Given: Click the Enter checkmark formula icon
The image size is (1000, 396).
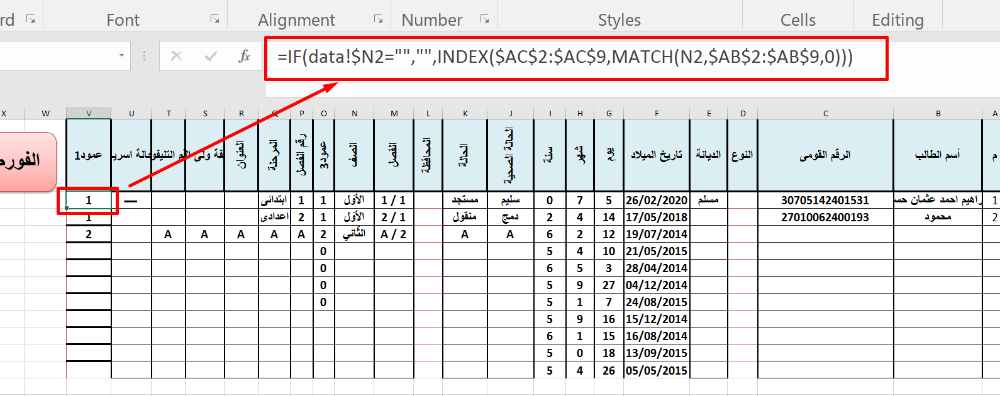Looking at the screenshot, I should point(210,56).
